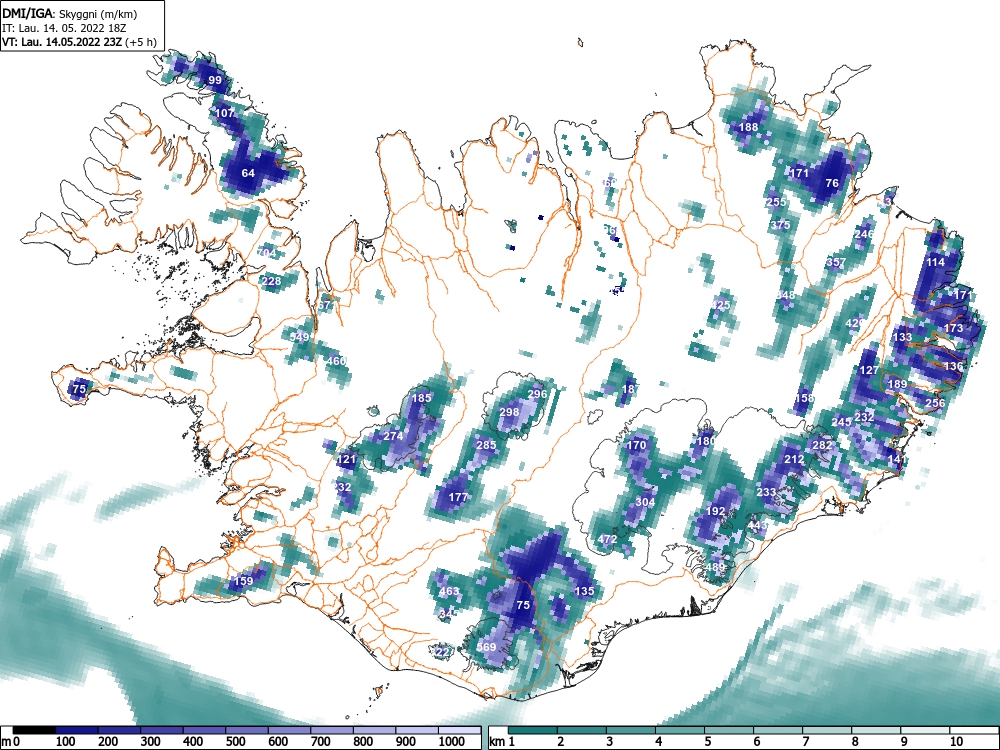Viewport: 1000px width, 750px height.
Task: Click the 460 visibility label
Action: tap(336, 361)
